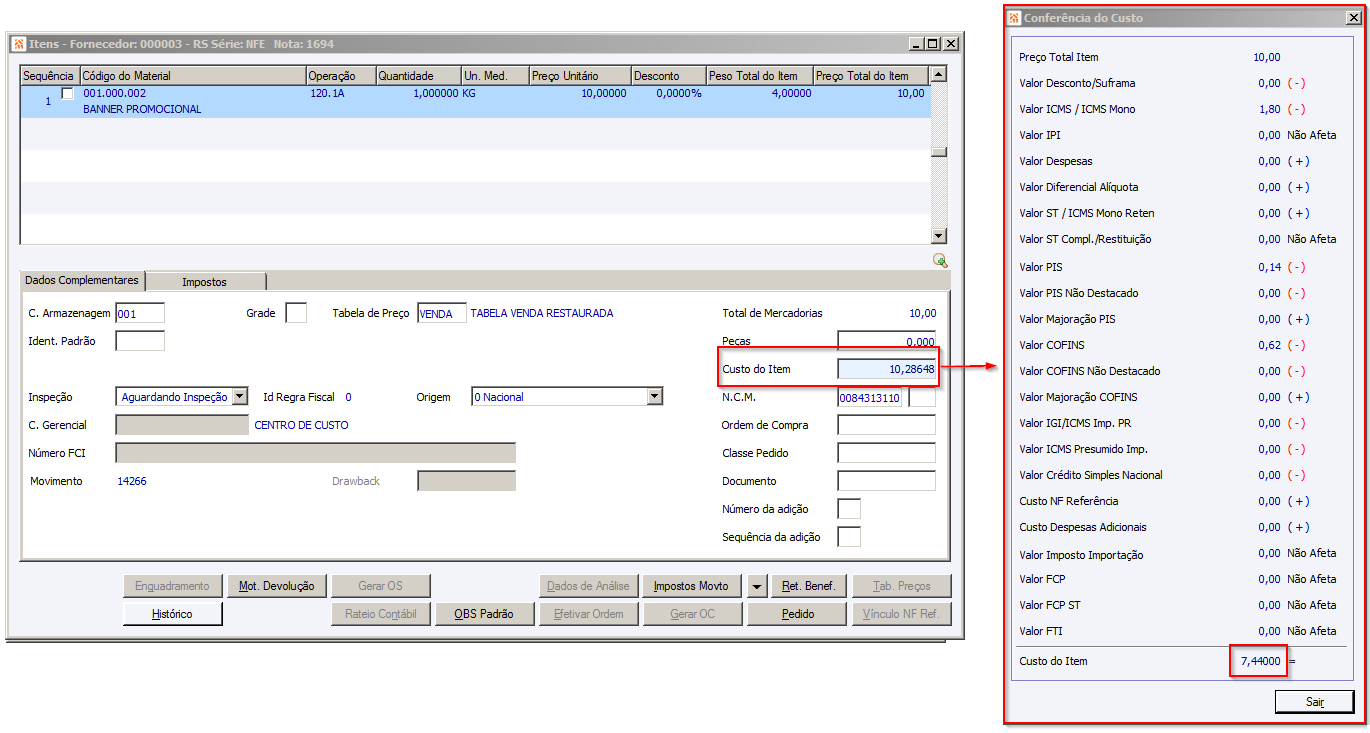Image resolution: width=1370 pixels, height=733 pixels.
Task: Click the Efetivar Ordem button
Action: pyautogui.click(x=589, y=614)
